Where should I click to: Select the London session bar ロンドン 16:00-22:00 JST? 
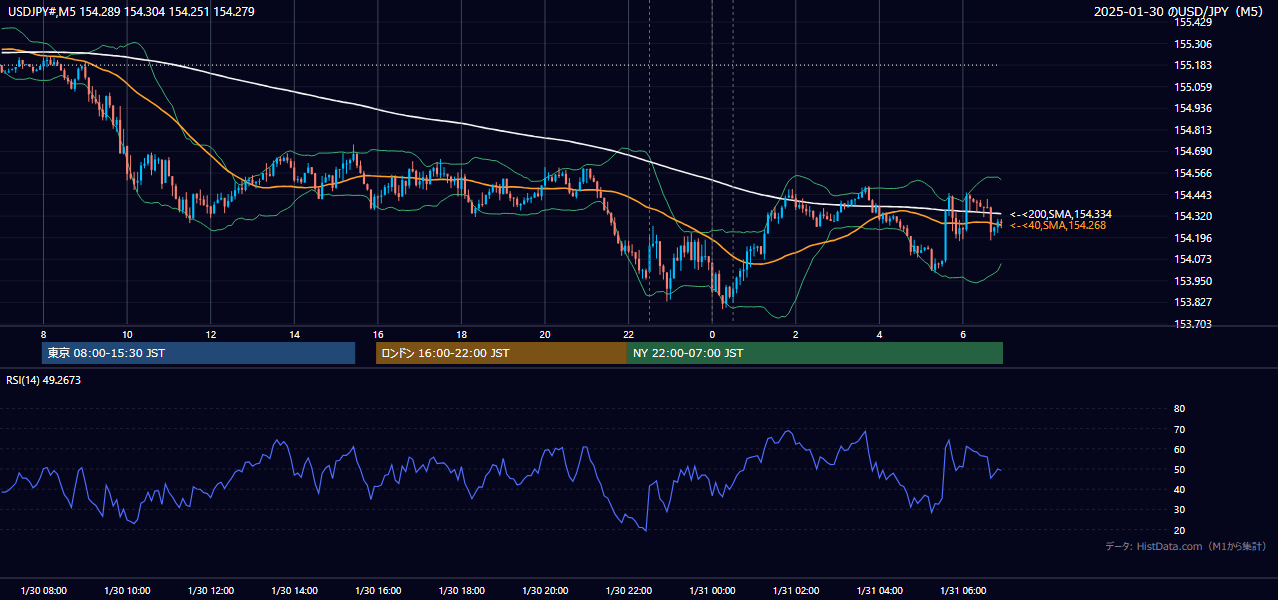[x=501, y=353]
